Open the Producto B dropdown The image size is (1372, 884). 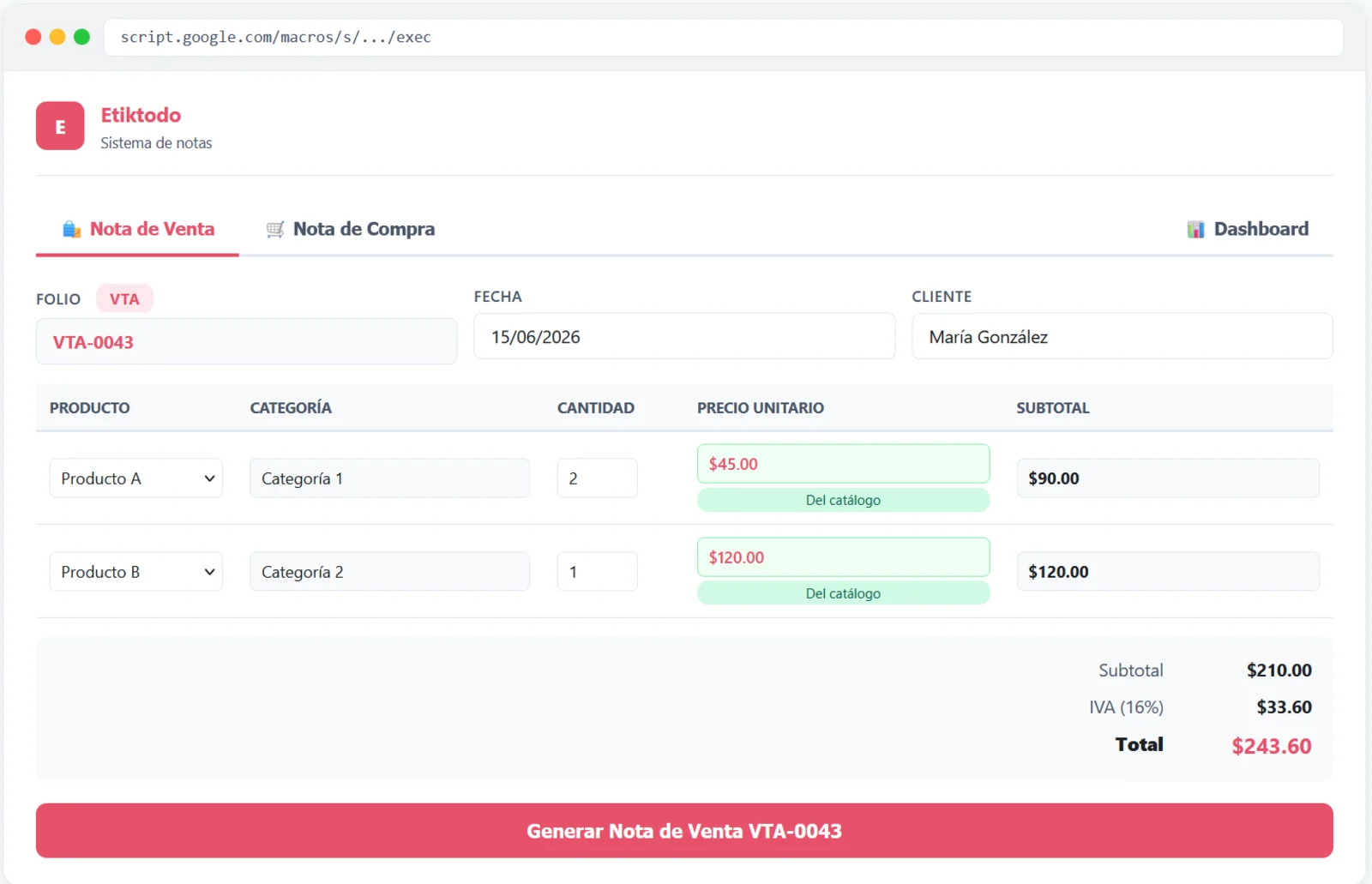[x=136, y=572]
